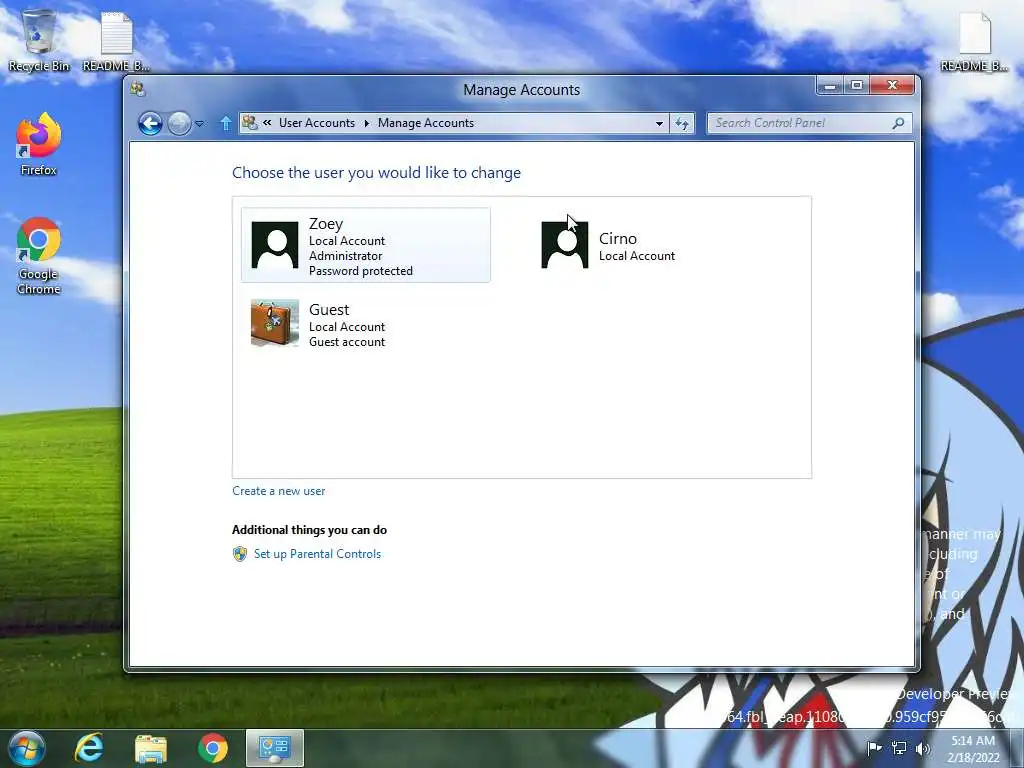The image size is (1024, 768).
Task: Click the volume speaker tray icon
Action: (x=923, y=748)
